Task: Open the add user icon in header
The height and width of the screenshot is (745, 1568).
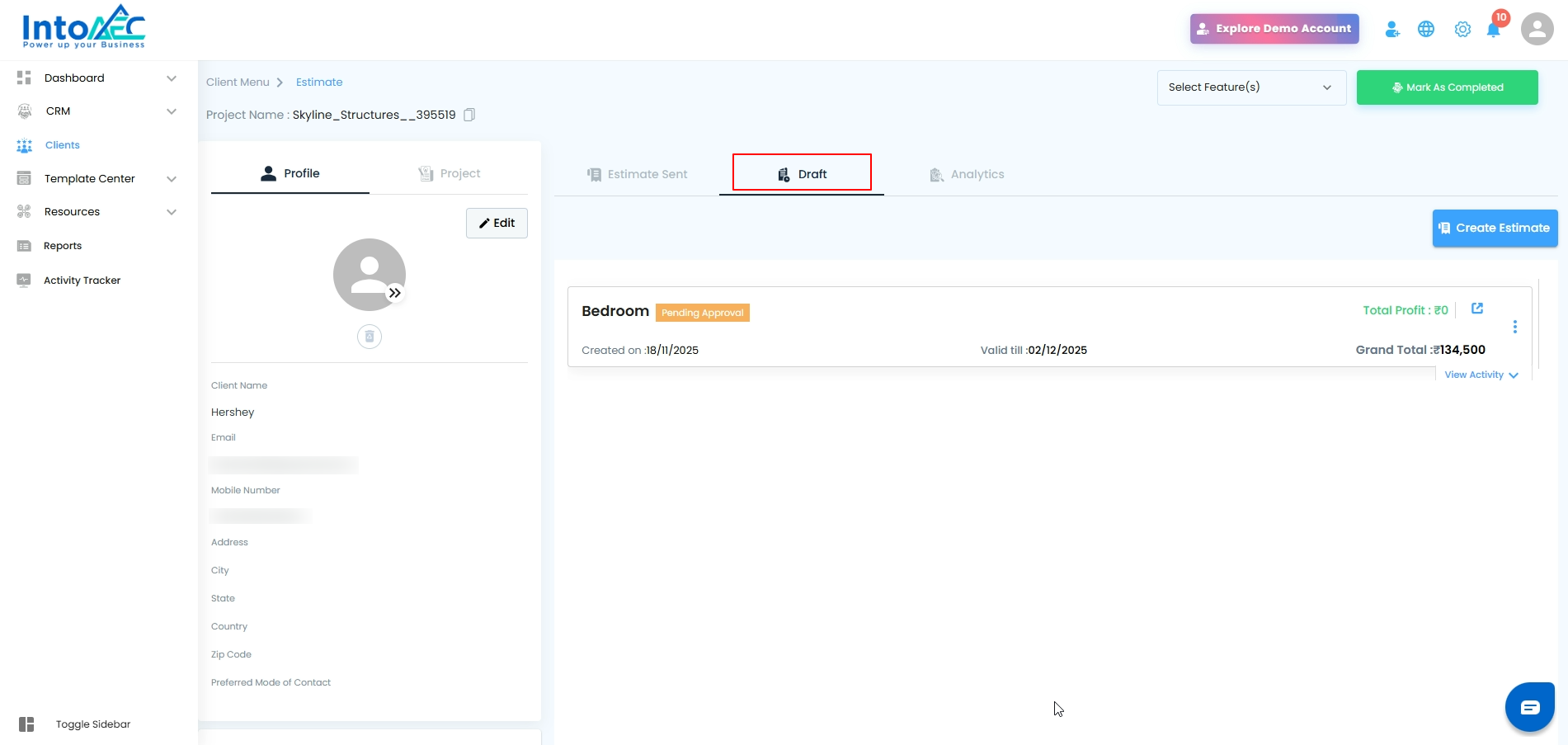Action: (x=1392, y=29)
